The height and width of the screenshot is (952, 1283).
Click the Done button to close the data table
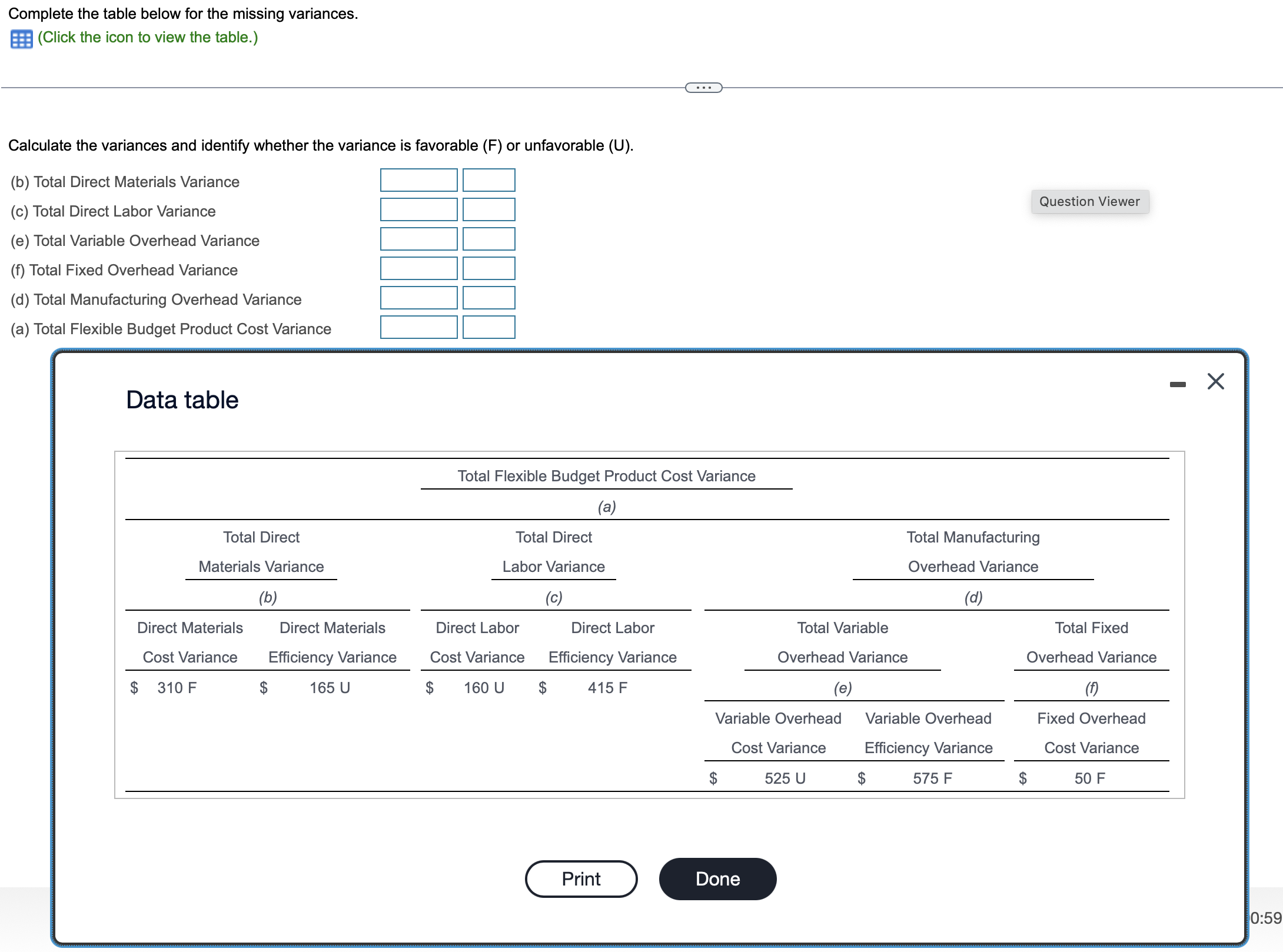tap(717, 878)
